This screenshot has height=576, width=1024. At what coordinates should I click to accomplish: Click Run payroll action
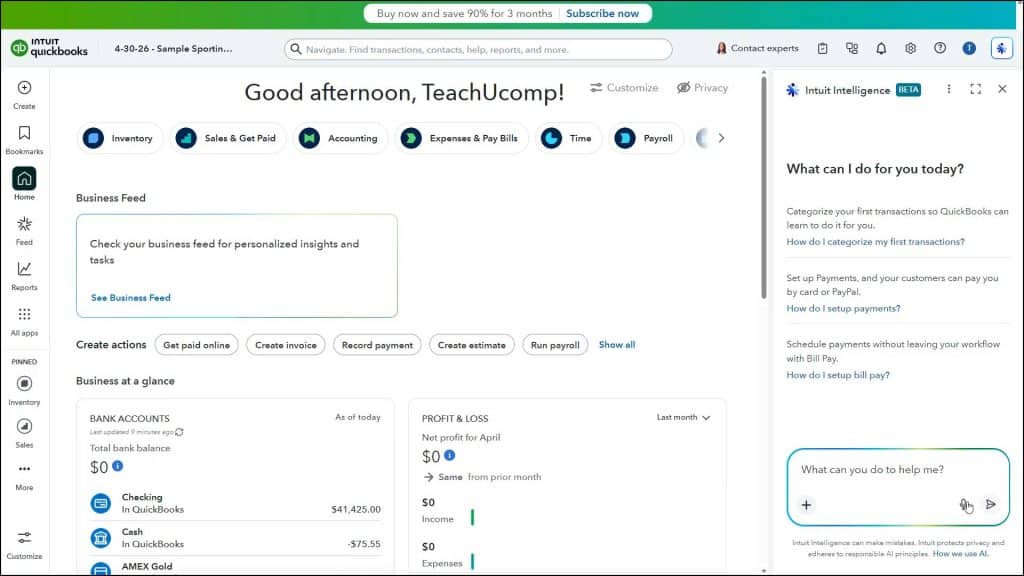coord(555,345)
